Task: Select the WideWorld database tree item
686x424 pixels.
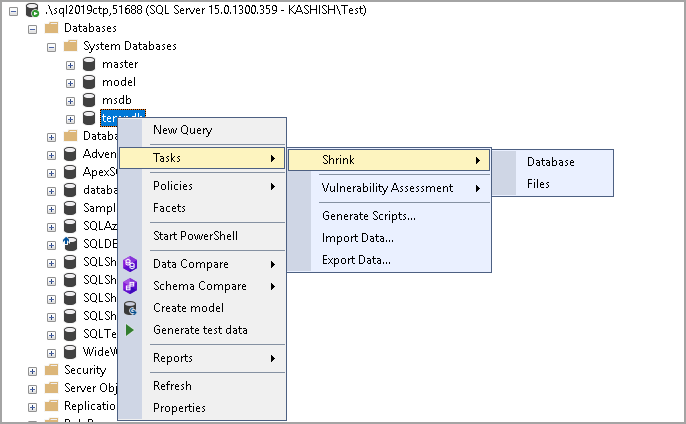Action: 99,352
